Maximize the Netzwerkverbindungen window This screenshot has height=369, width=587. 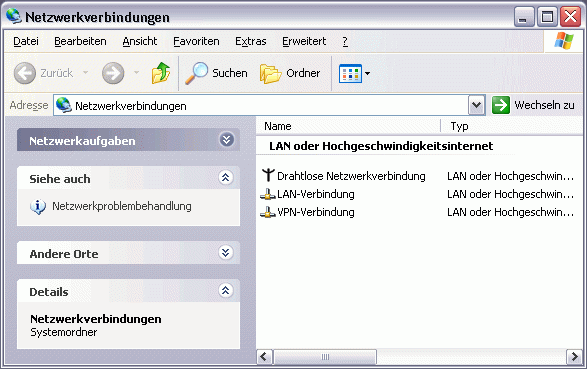coord(547,17)
